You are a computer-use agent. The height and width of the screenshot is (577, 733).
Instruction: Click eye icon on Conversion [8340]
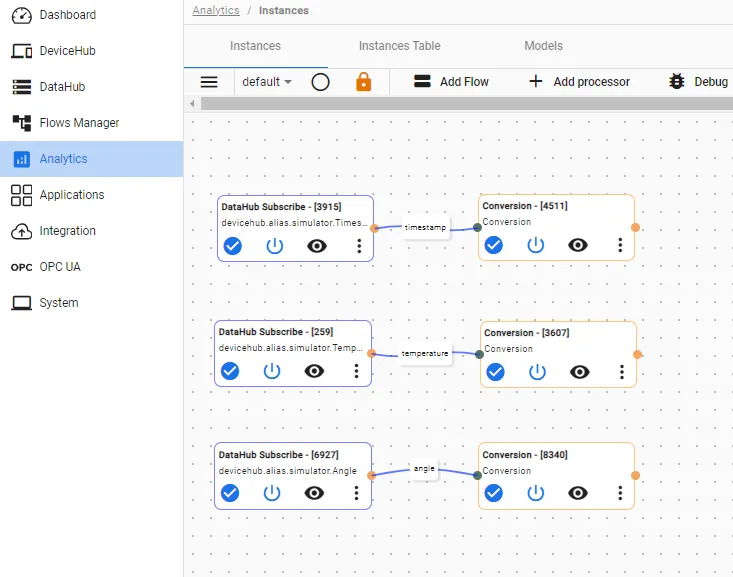click(578, 493)
